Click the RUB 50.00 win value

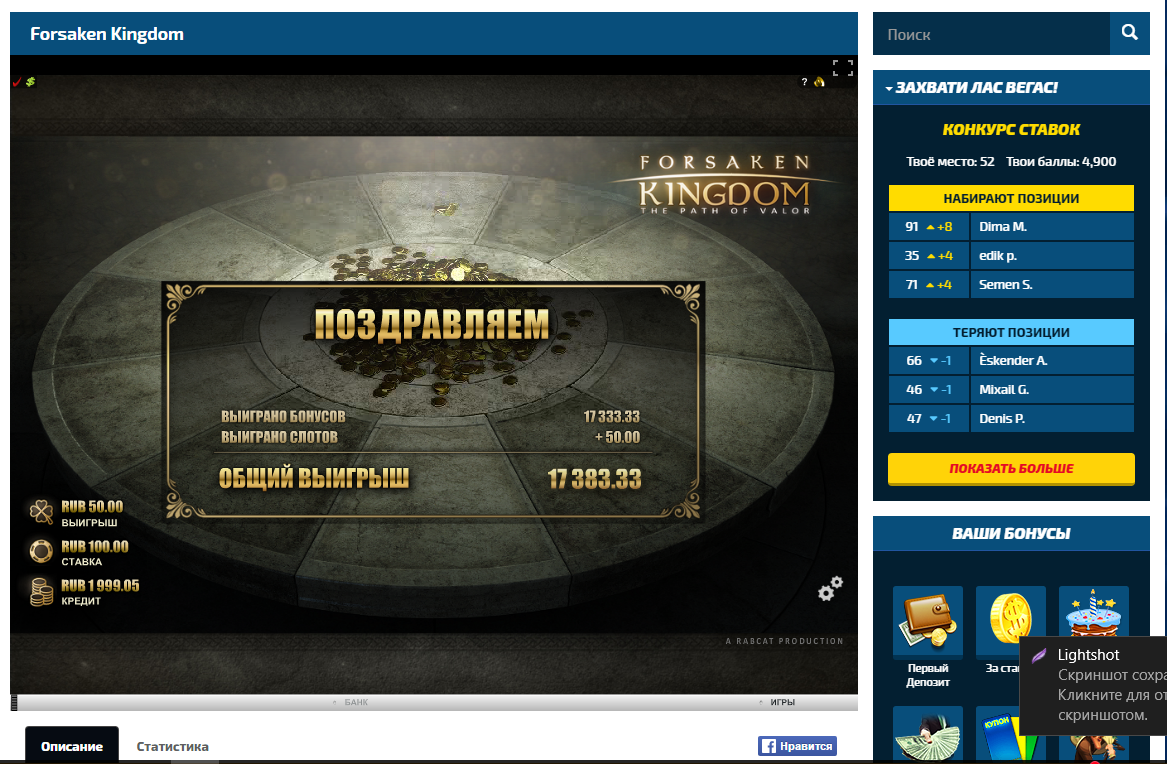tap(92, 507)
